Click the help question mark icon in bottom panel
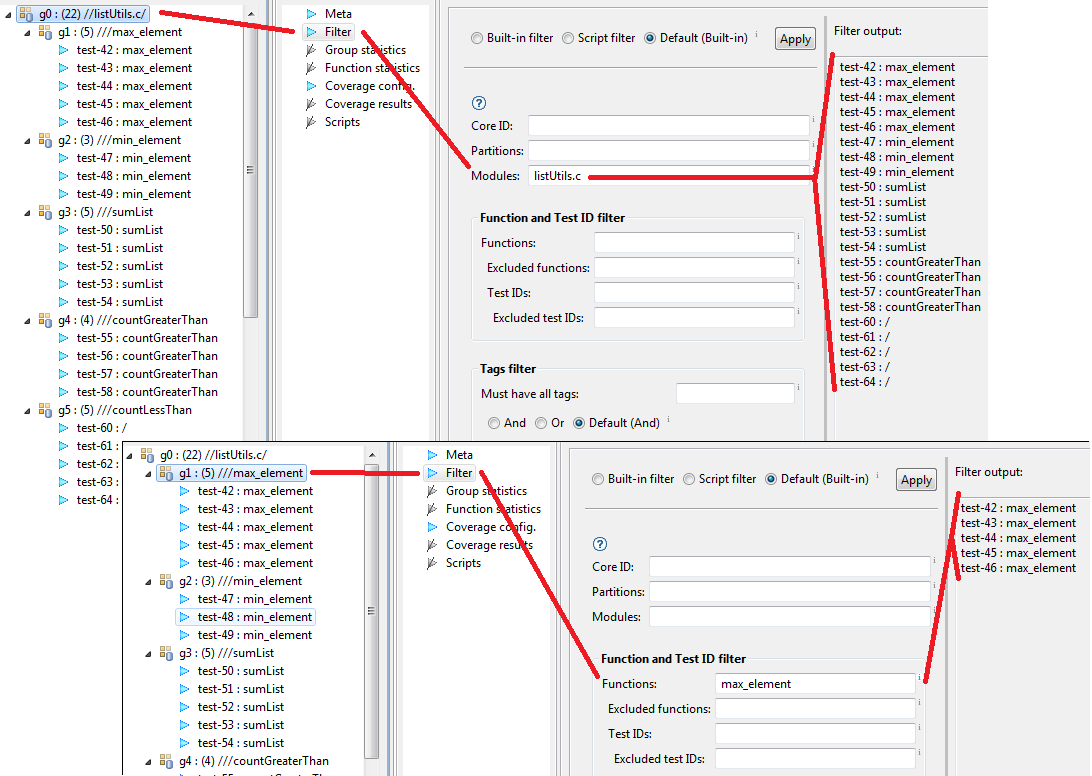 (600, 544)
